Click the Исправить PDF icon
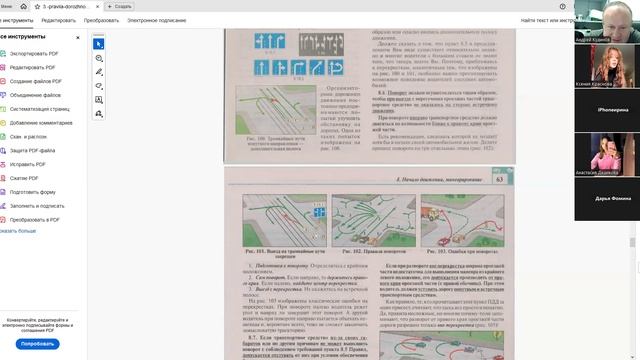 (x=3, y=164)
